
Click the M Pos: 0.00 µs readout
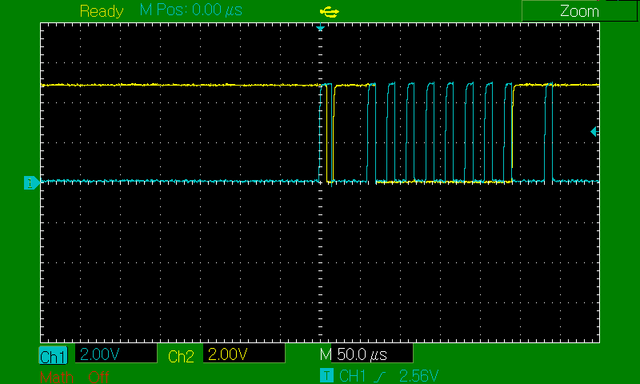[x=191, y=10]
